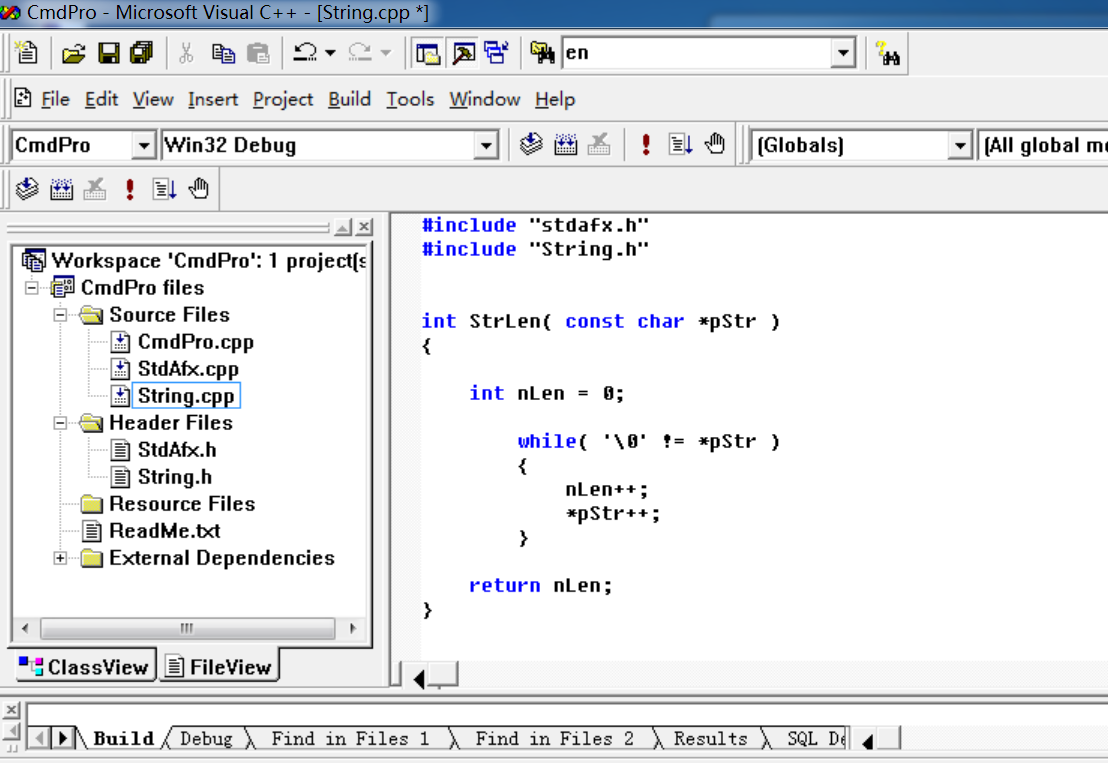This screenshot has width=1108, height=763.
Task: Open the (Globals) class dropdown
Action: (x=959, y=146)
